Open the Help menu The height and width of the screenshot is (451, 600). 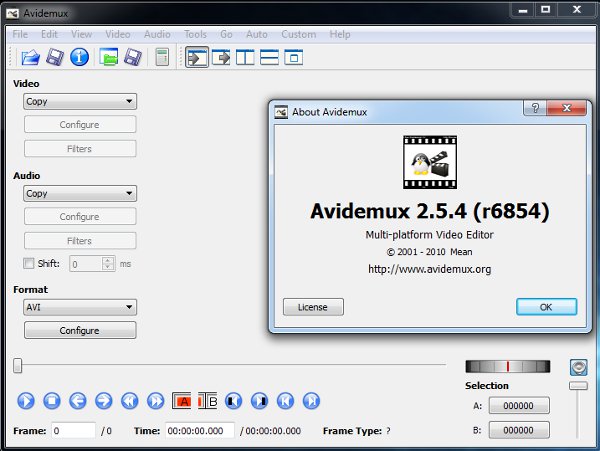(340, 34)
